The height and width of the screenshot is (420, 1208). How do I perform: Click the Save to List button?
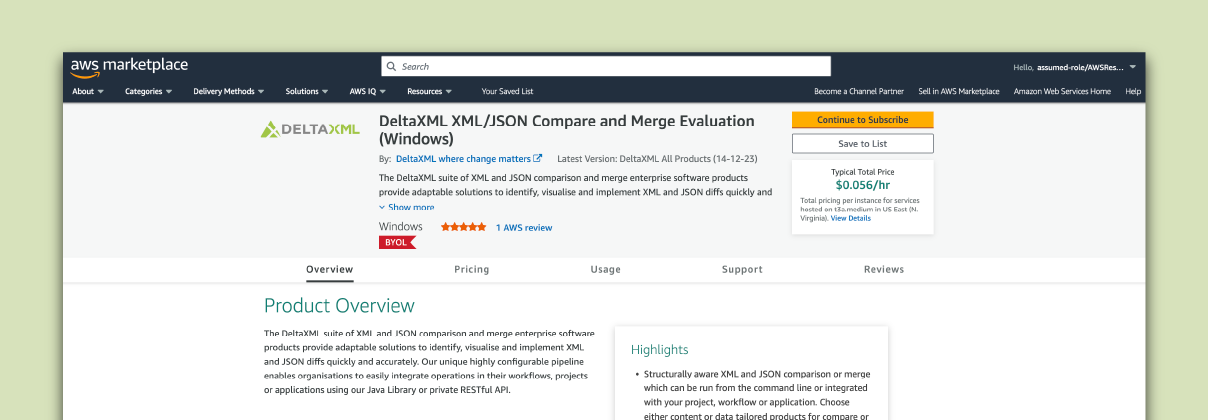(862, 144)
